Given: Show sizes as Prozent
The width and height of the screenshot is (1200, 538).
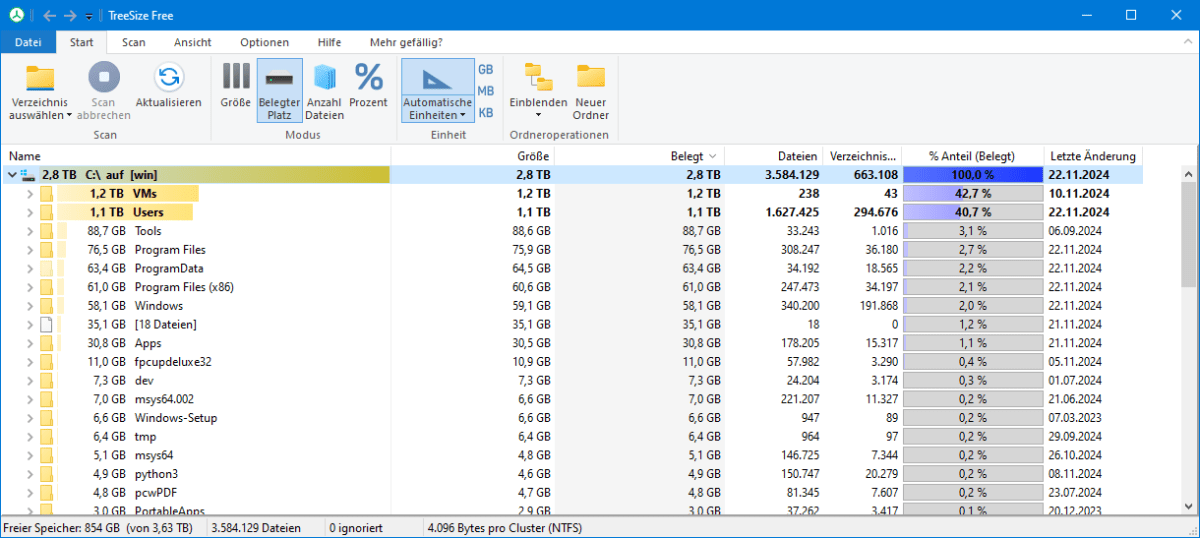Looking at the screenshot, I should [x=369, y=87].
